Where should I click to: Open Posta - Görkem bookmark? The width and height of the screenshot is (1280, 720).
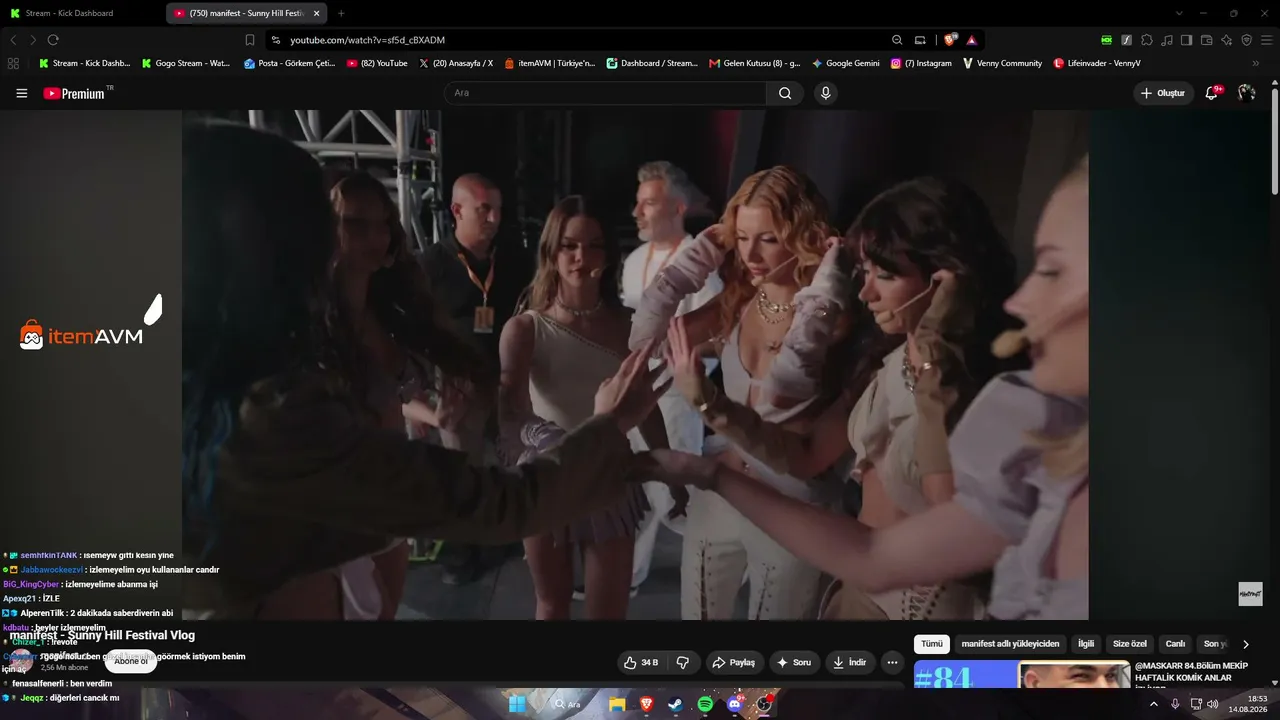[x=291, y=63]
